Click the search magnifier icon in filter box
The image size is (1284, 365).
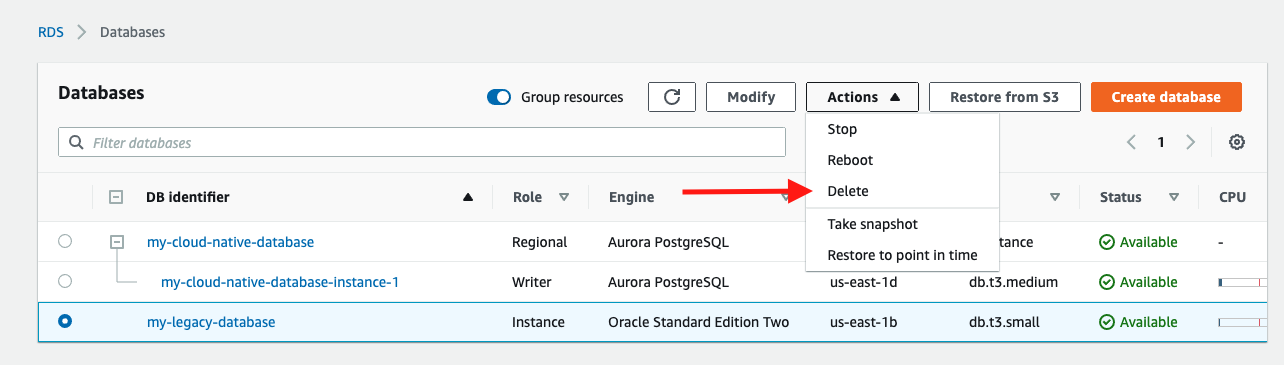76,143
